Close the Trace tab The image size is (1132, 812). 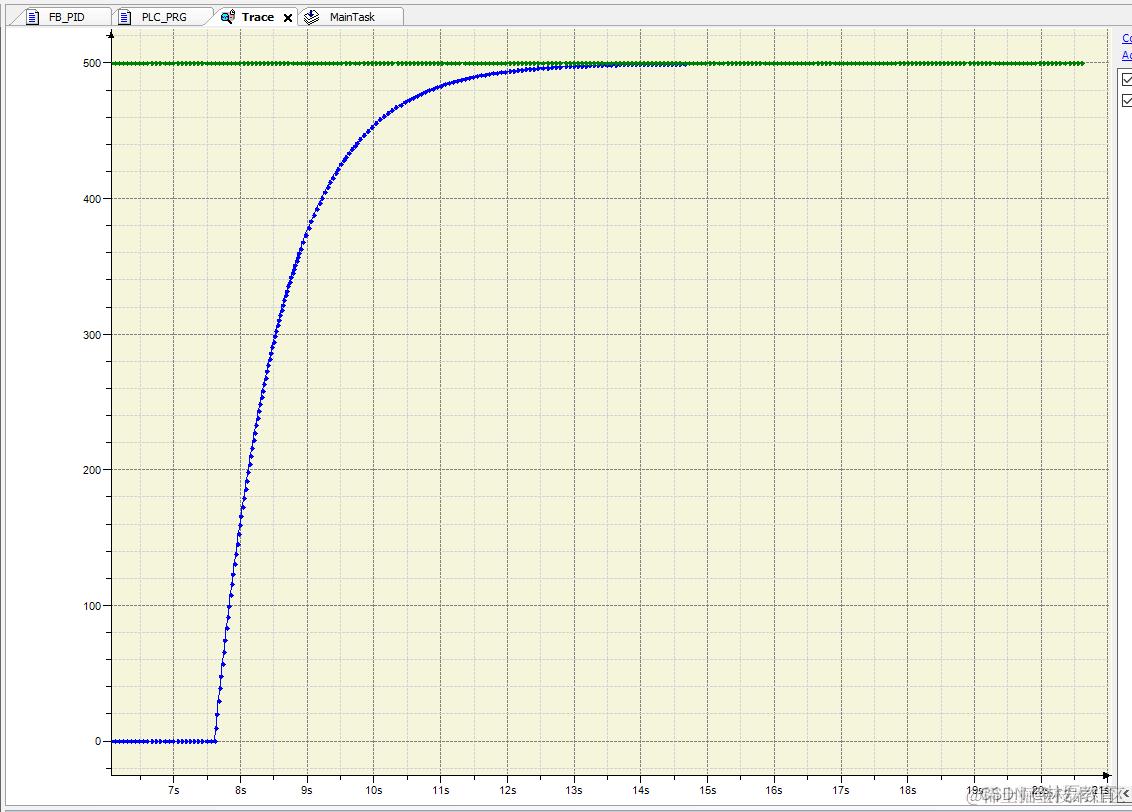[x=288, y=18]
